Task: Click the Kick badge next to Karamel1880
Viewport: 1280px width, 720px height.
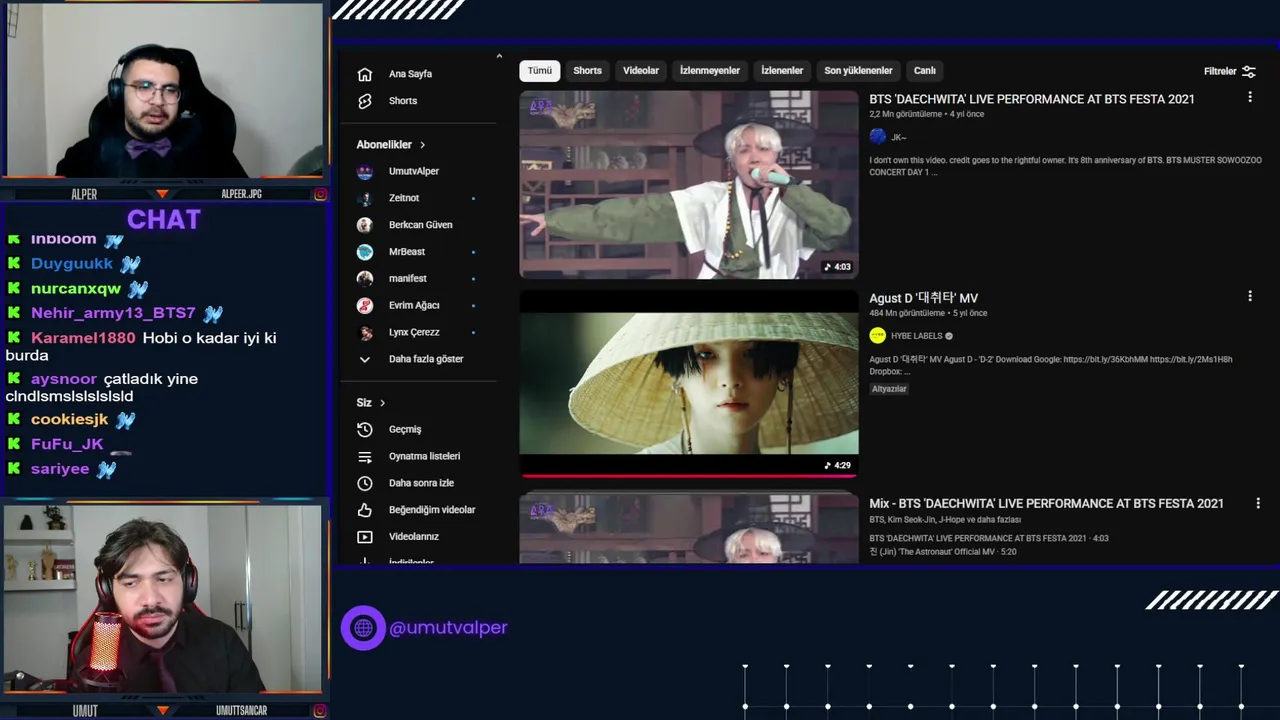Action: click(14, 338)
